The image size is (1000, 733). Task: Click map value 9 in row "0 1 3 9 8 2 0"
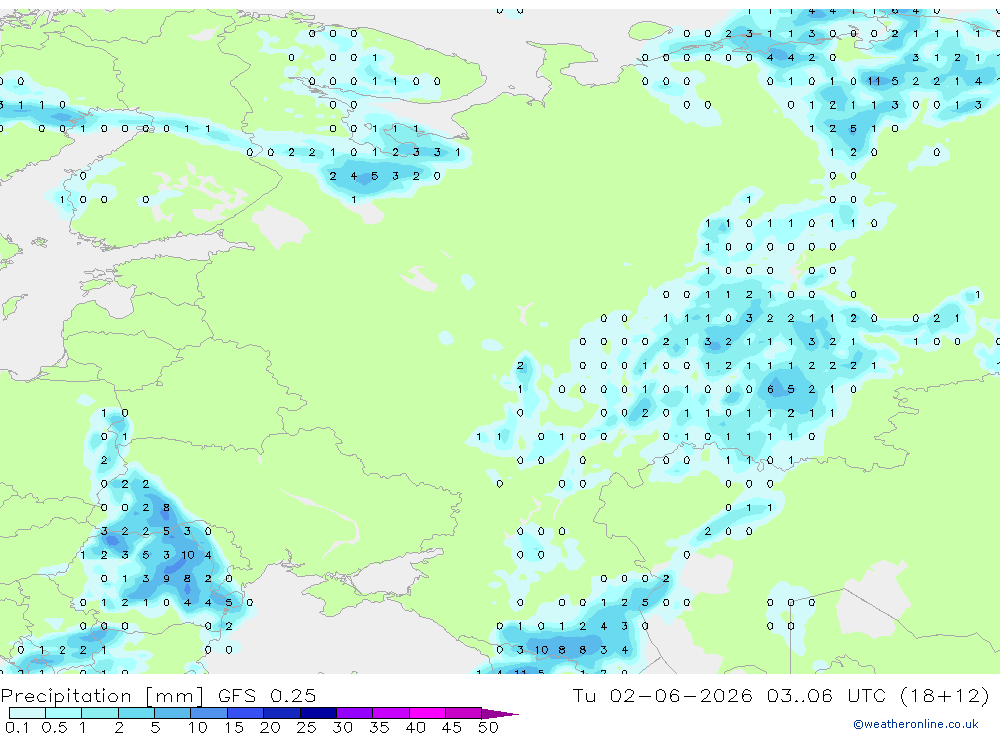166,579
